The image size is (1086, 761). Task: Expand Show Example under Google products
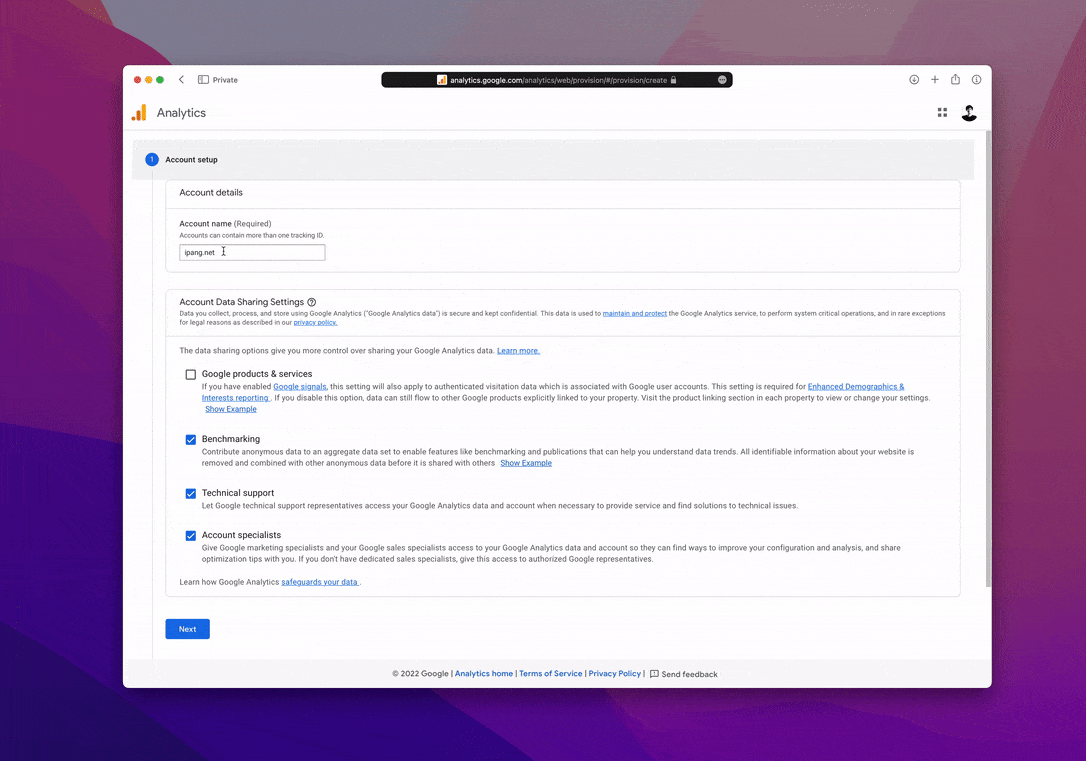pos(231,409)
